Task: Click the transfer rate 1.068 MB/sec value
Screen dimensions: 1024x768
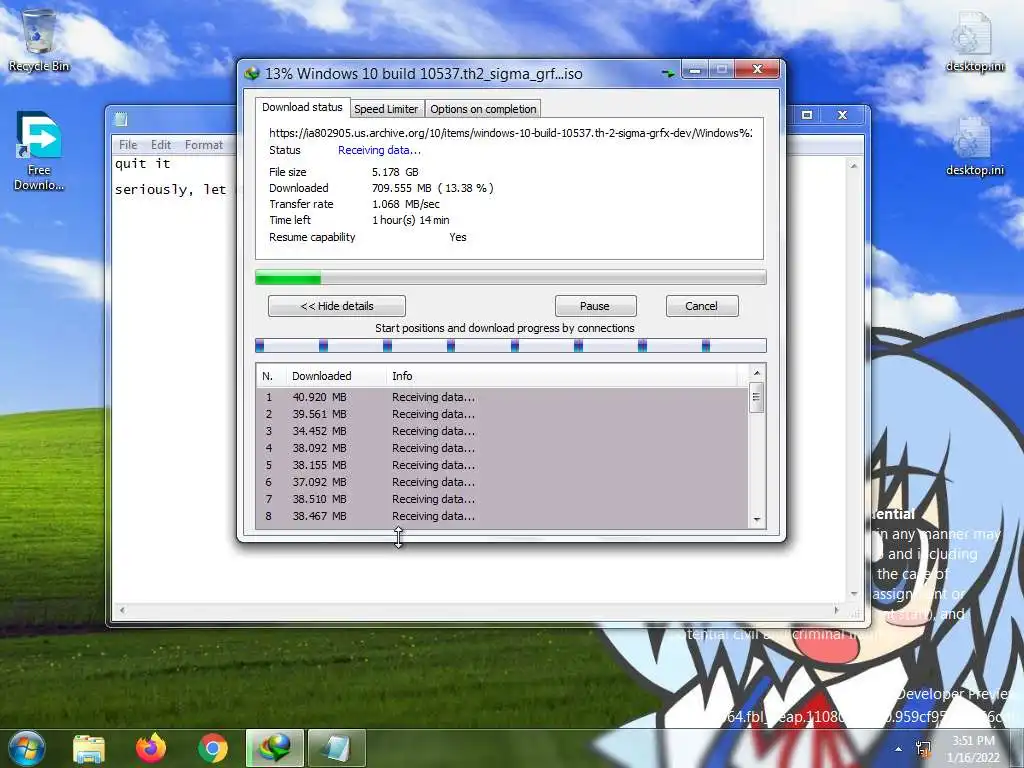Action: (406, 204)
